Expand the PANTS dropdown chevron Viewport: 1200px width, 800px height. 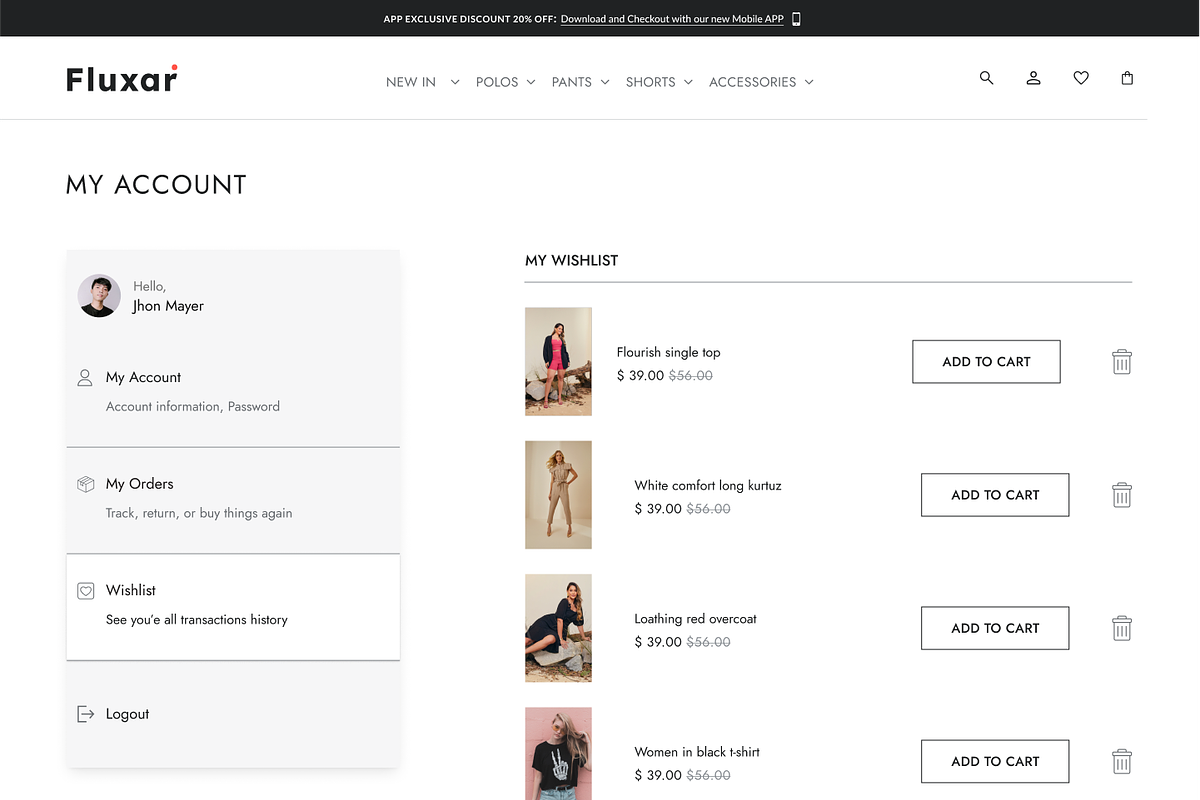pyautogui.click(x=605, y=82)
